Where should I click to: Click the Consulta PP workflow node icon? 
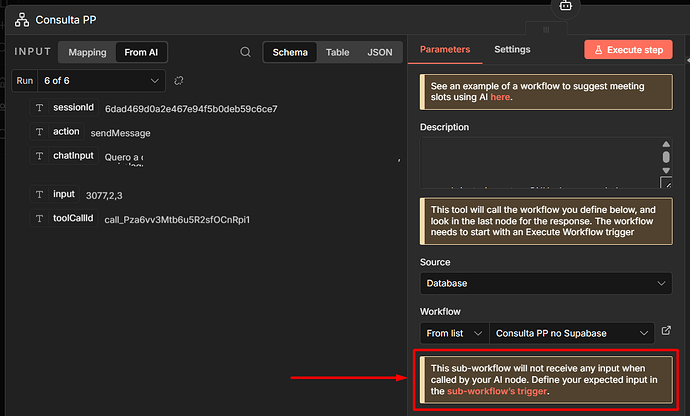tap(21, 19)
